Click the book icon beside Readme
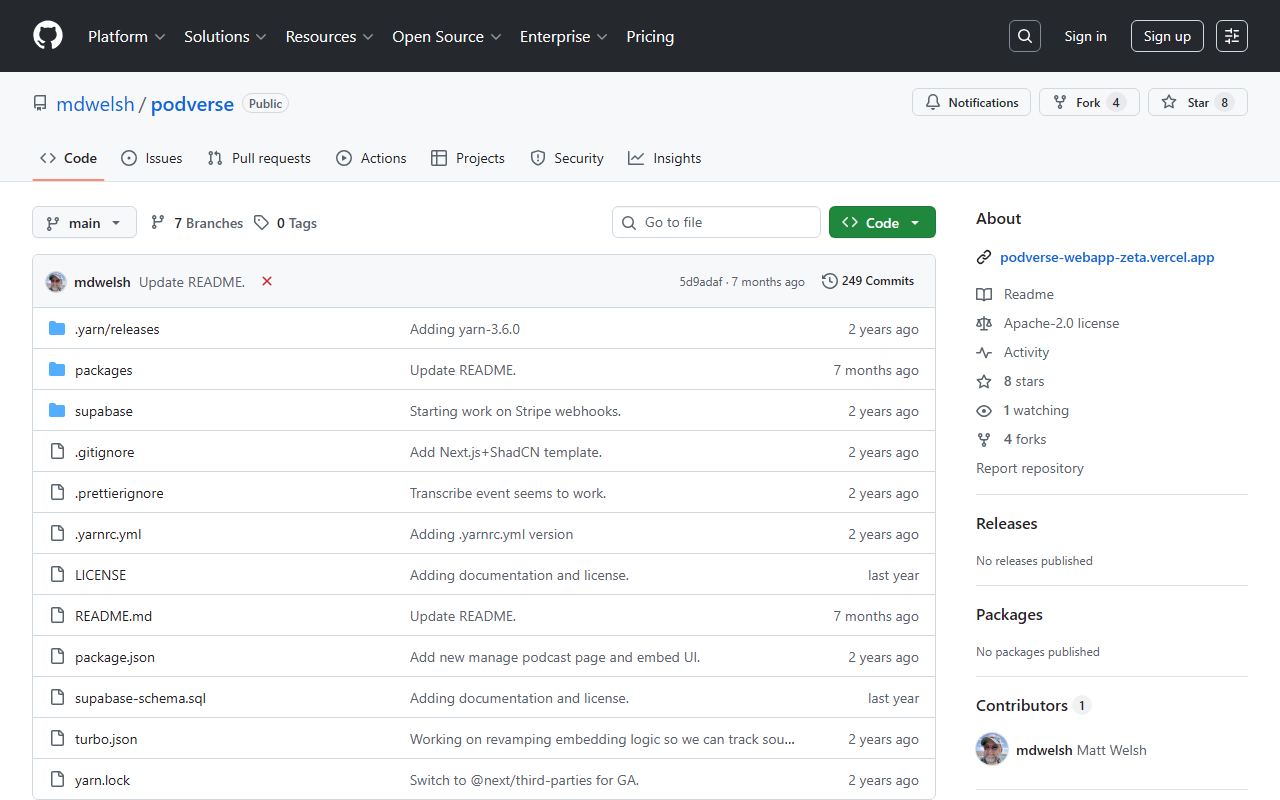1280x800 pixels. [984, 294]
